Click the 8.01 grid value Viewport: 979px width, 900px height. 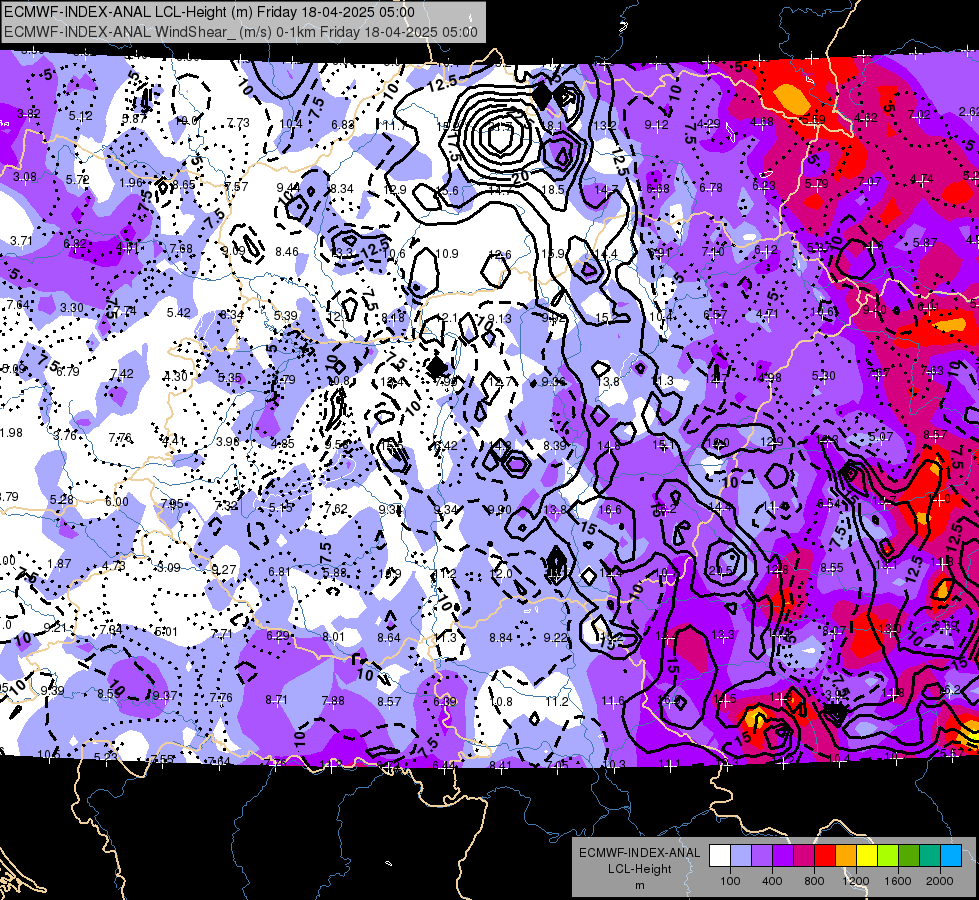pos(333,636)
